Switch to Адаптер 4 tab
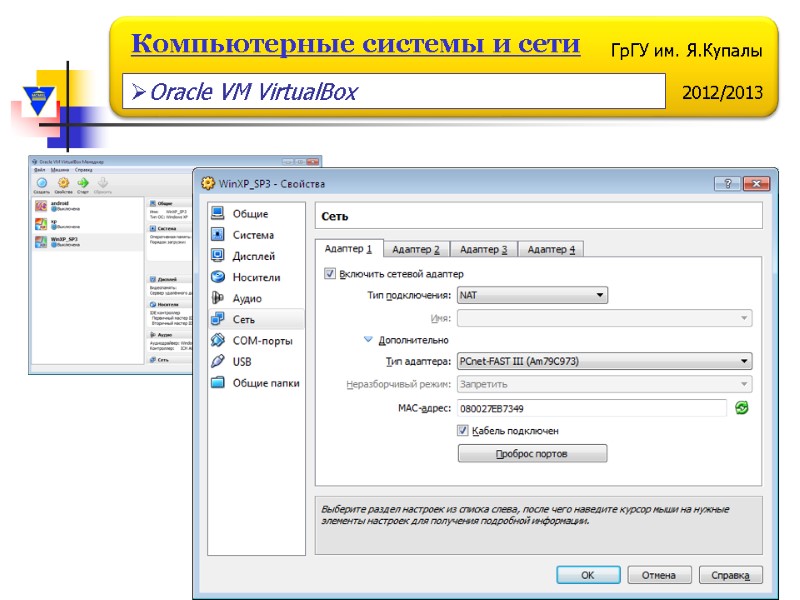 551,249
